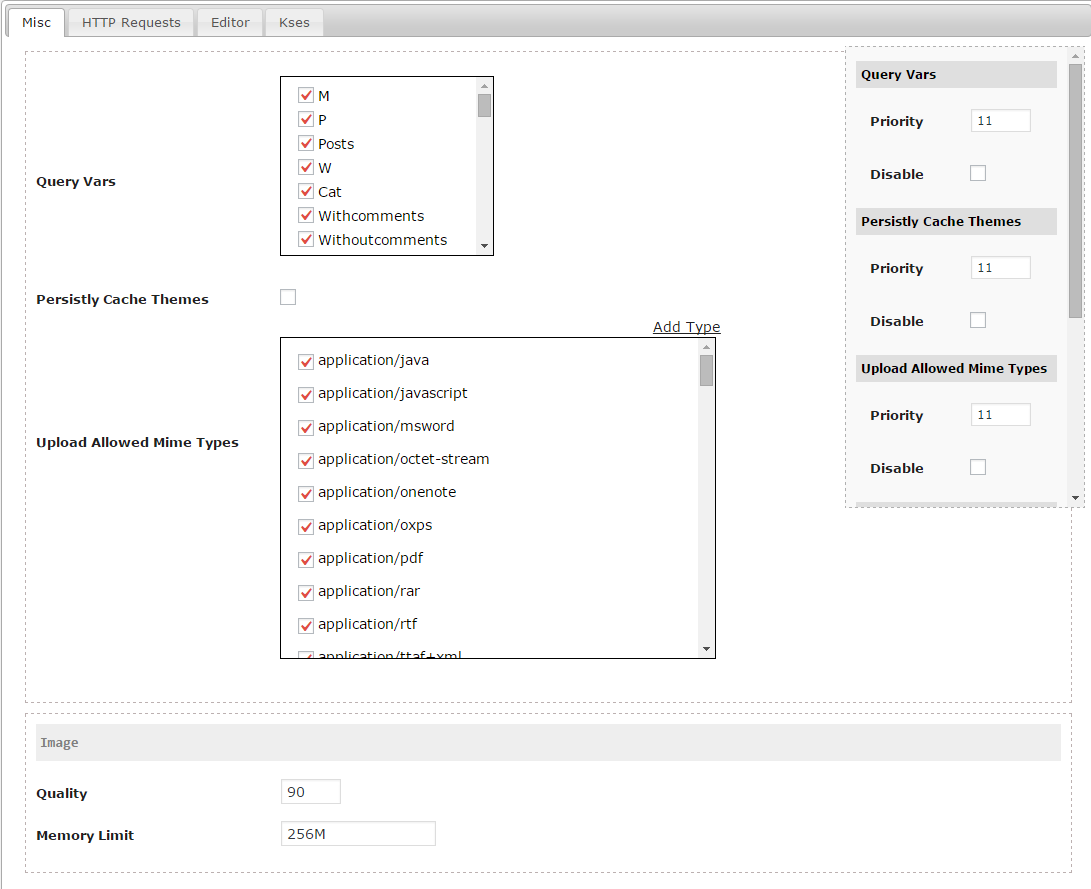The height and width of the screenshot is (889, 1091).
Task: Click Query Vars list scroll-up arrow
Action: click(484, 86)
